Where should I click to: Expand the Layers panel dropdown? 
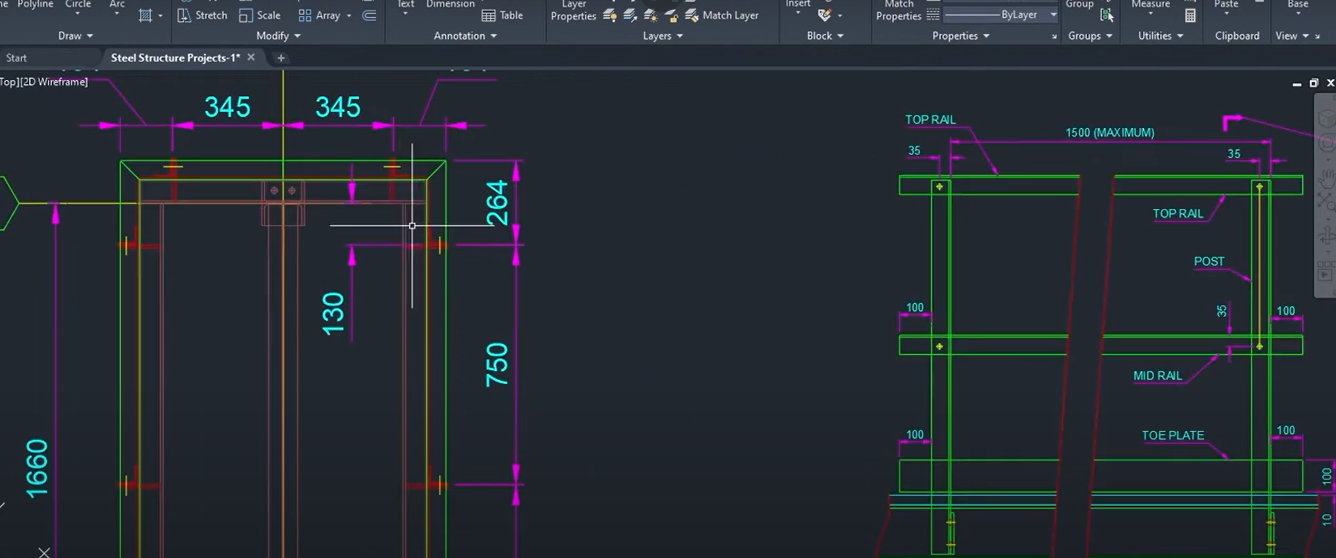[663, 36]
